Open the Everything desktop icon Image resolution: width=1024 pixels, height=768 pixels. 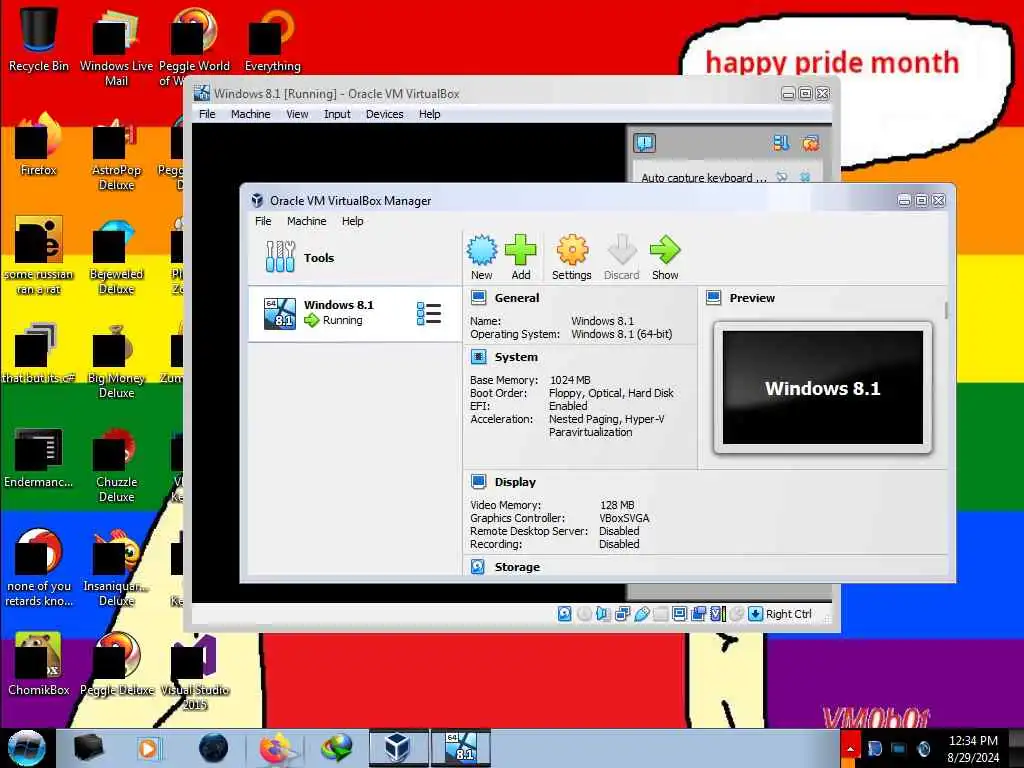[x=272, y=39]
